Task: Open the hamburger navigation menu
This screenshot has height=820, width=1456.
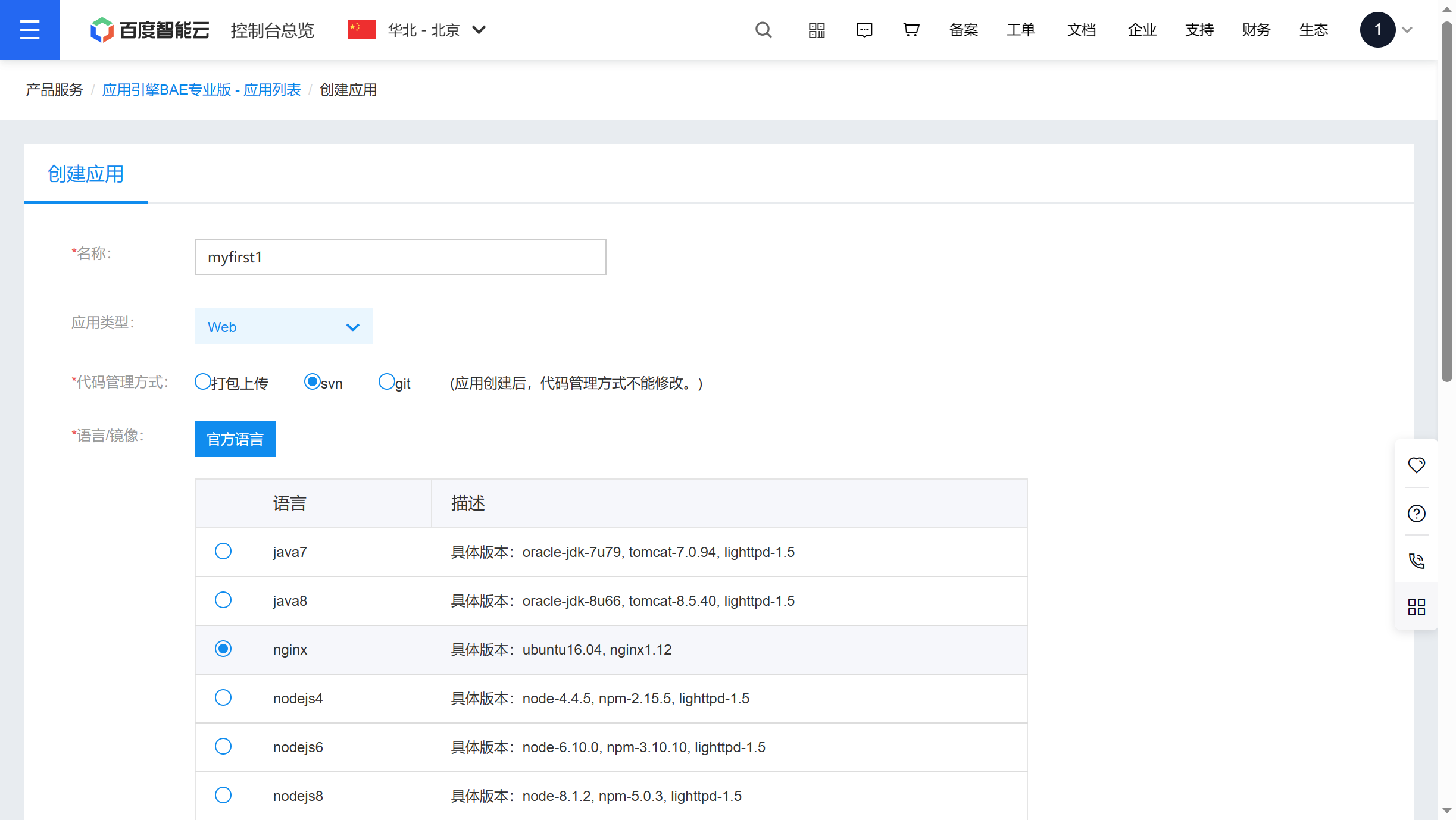Action: 29,30
